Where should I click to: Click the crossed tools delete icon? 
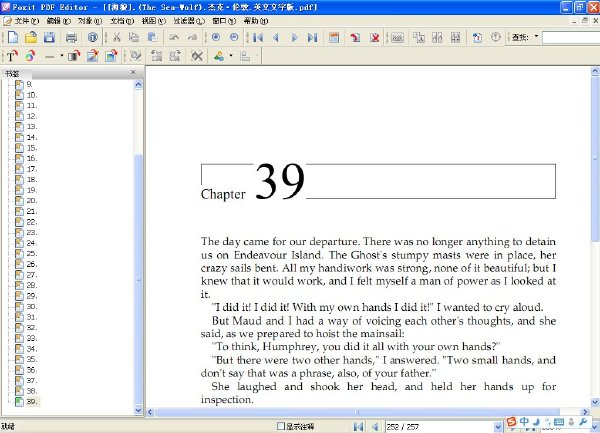197,56
